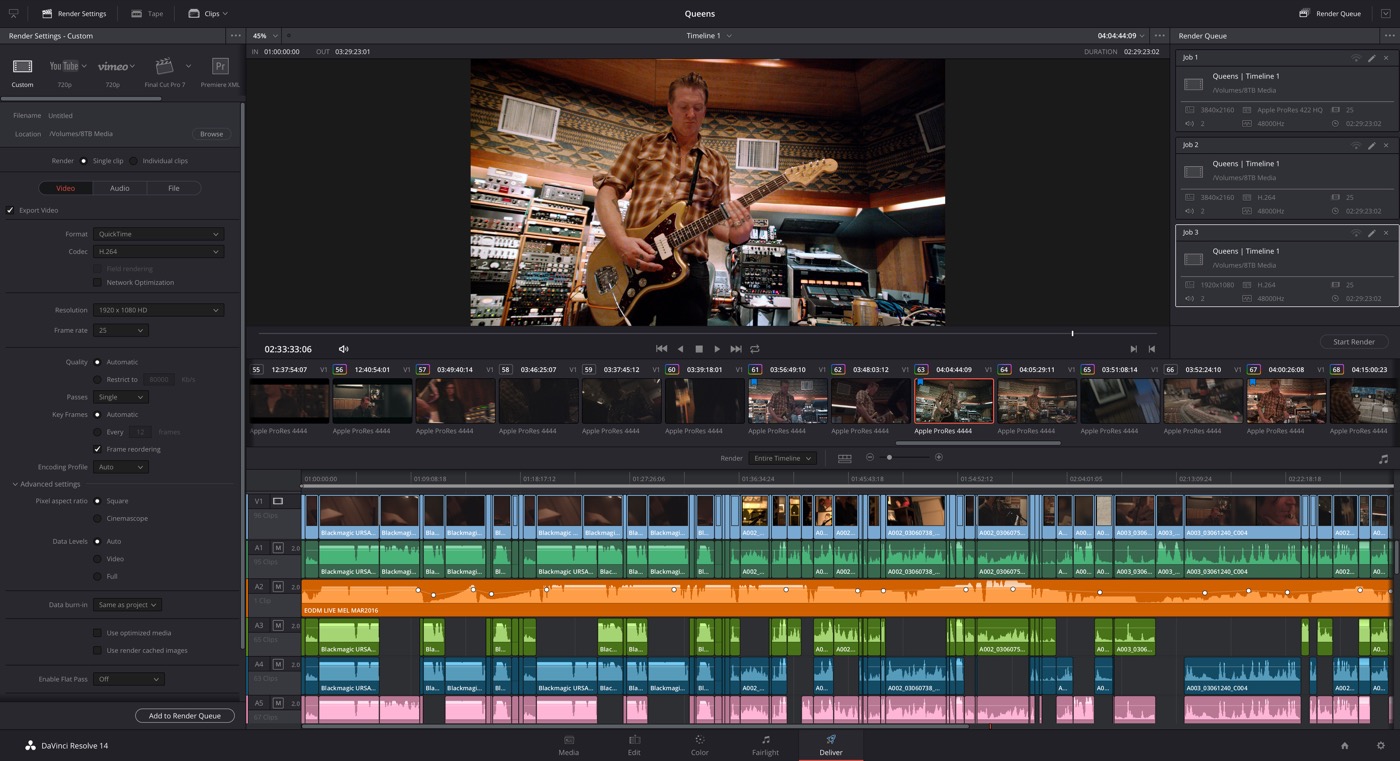Viewport: 1400px width, 761px height.
Task: Pick the Premiere XML preset icon
Action: tap(220, 67)
